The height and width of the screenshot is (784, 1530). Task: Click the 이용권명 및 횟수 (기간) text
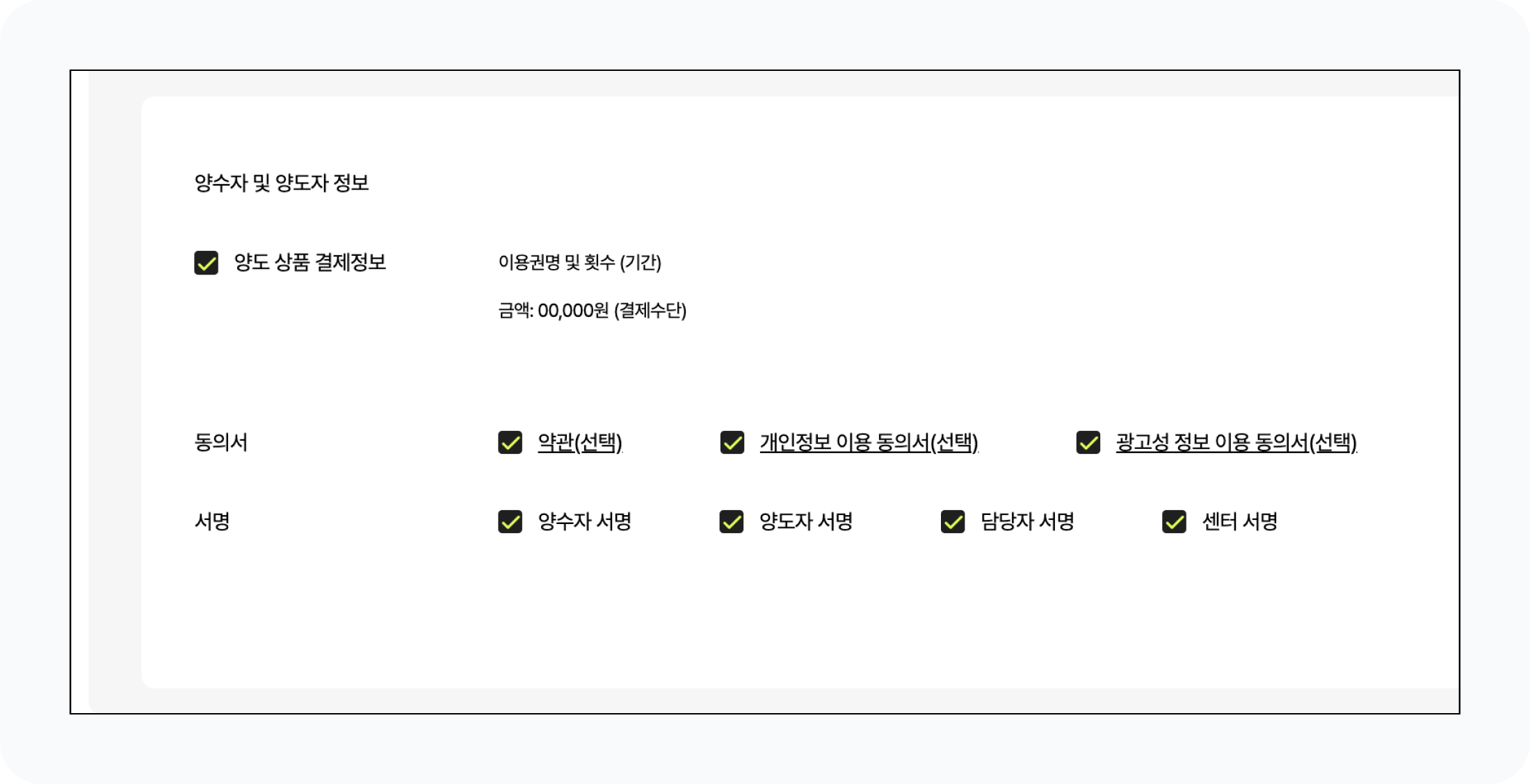pos(579,263)
